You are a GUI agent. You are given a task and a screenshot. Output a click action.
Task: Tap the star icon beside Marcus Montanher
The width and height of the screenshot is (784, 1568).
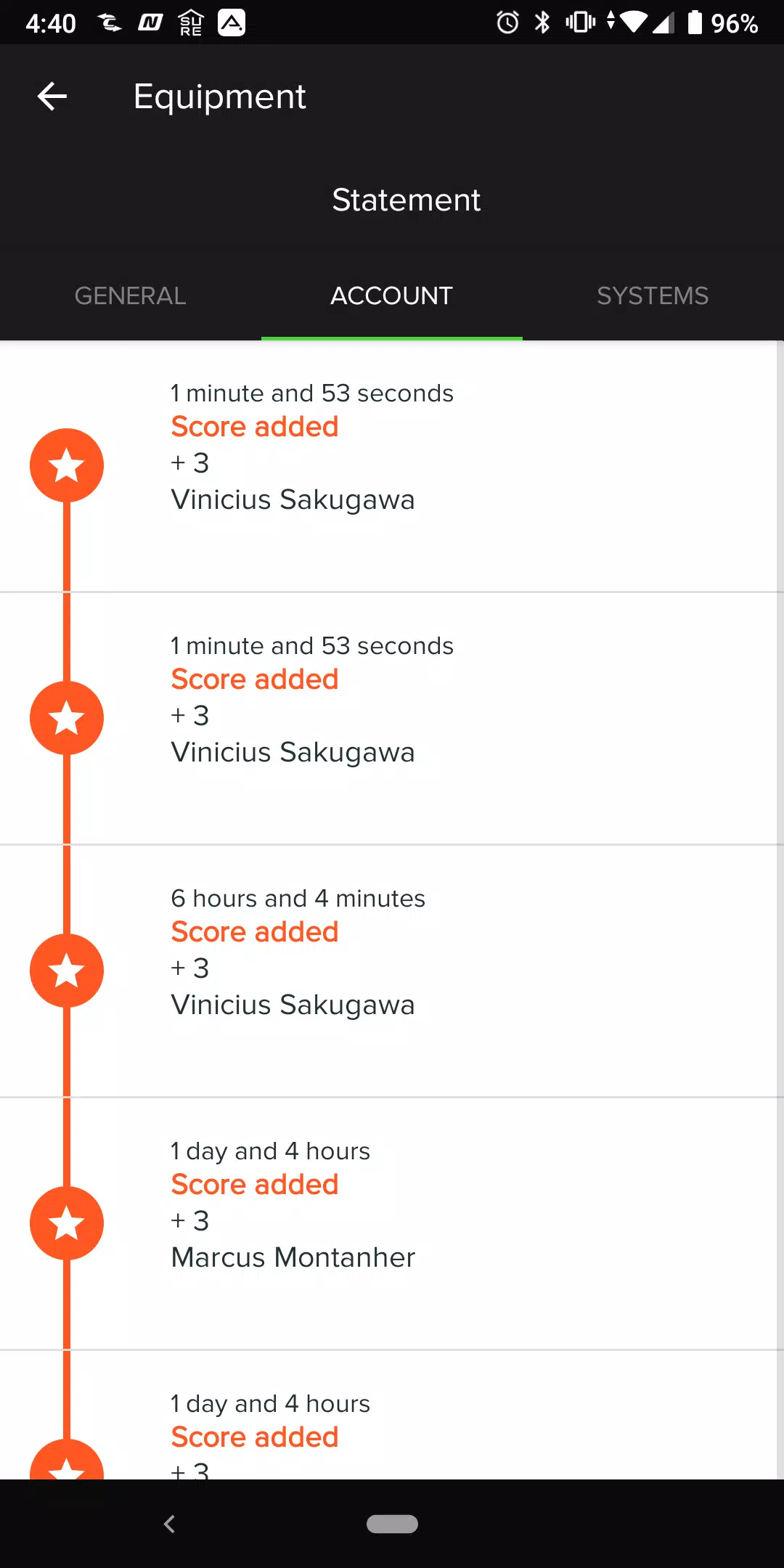(x=67, y=1223)
